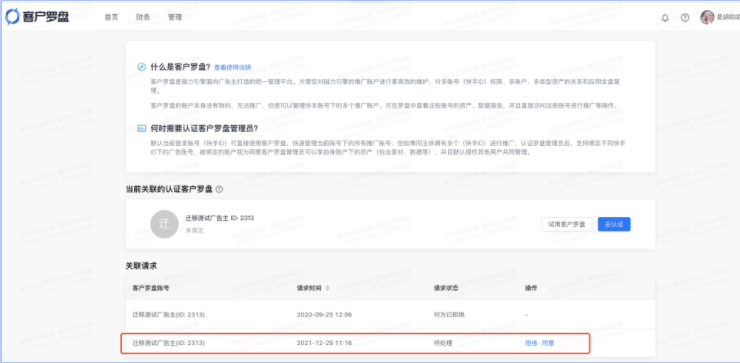740x363 pixels.
Task: Open the help question-mark icon in header
Action: (x=685, y=17)
